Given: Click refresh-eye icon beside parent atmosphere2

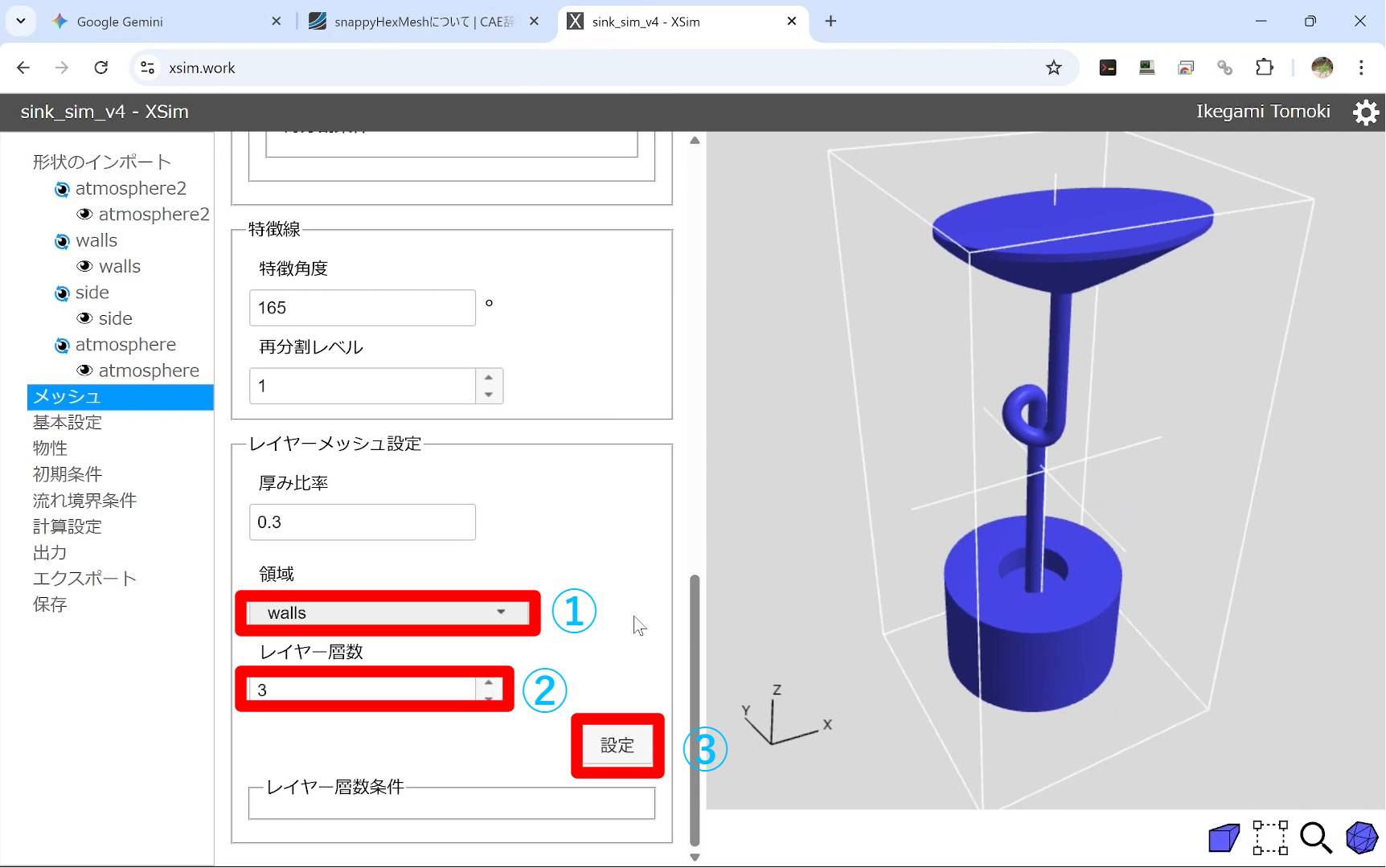Looking at the screenshot, I should (62, 190).
